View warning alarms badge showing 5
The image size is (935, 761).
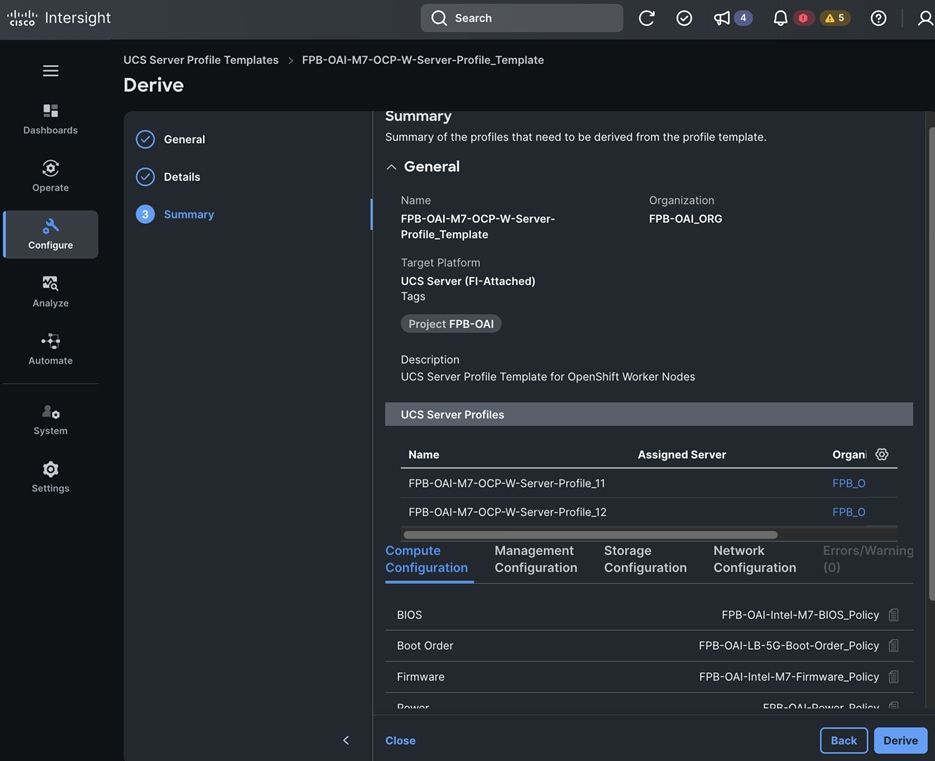point(835,18)
